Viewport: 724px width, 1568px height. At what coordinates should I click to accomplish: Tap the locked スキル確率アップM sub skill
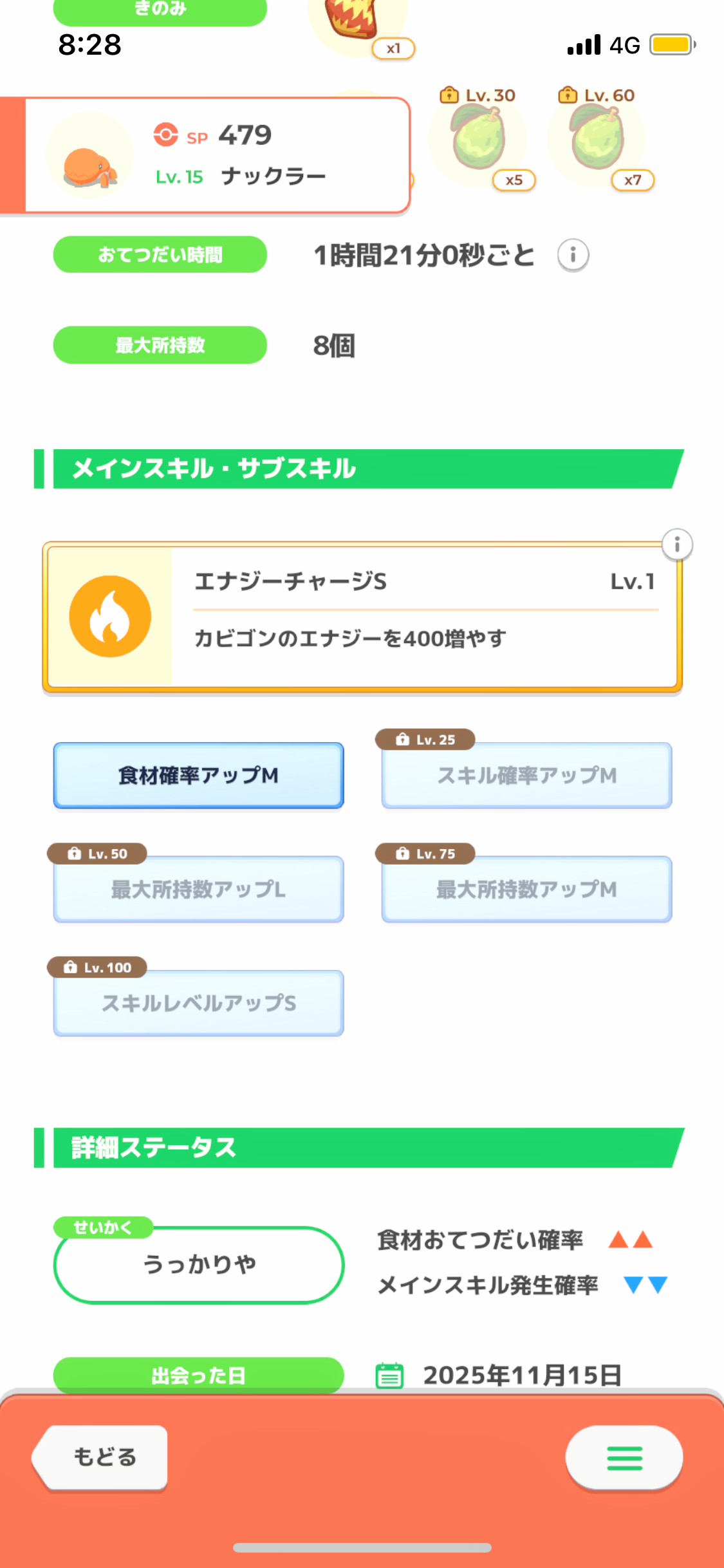[526, 775]
